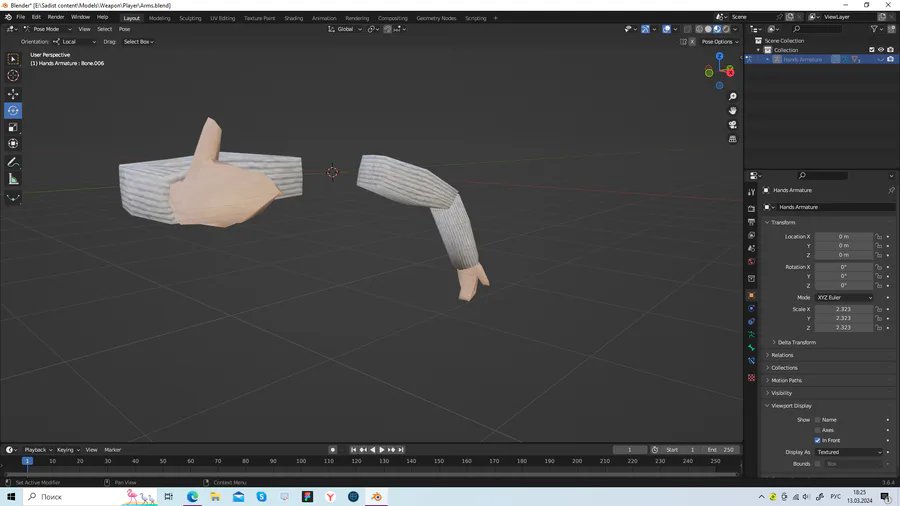Toggle Collection exclude checkbox in outliner
900x506 pixels.
click(x=871, y=50)
